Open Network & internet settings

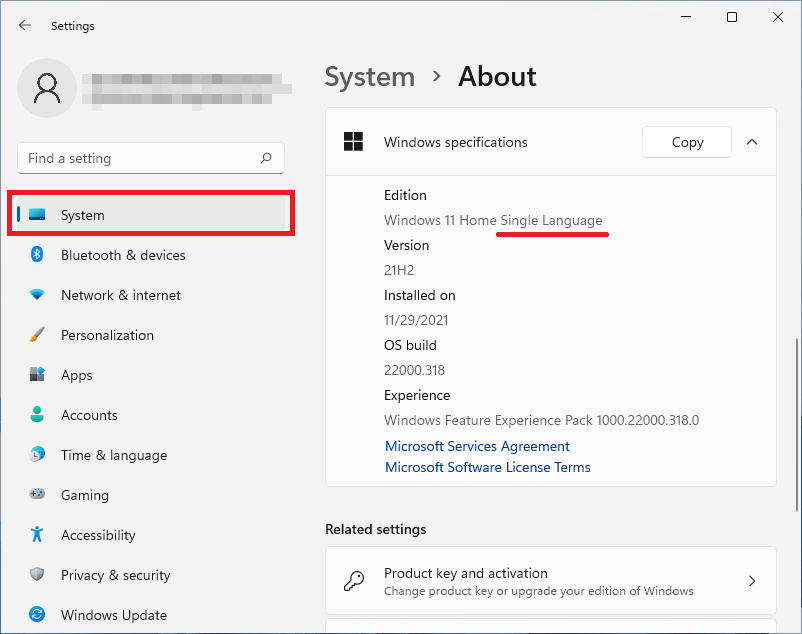coord(151,295)
